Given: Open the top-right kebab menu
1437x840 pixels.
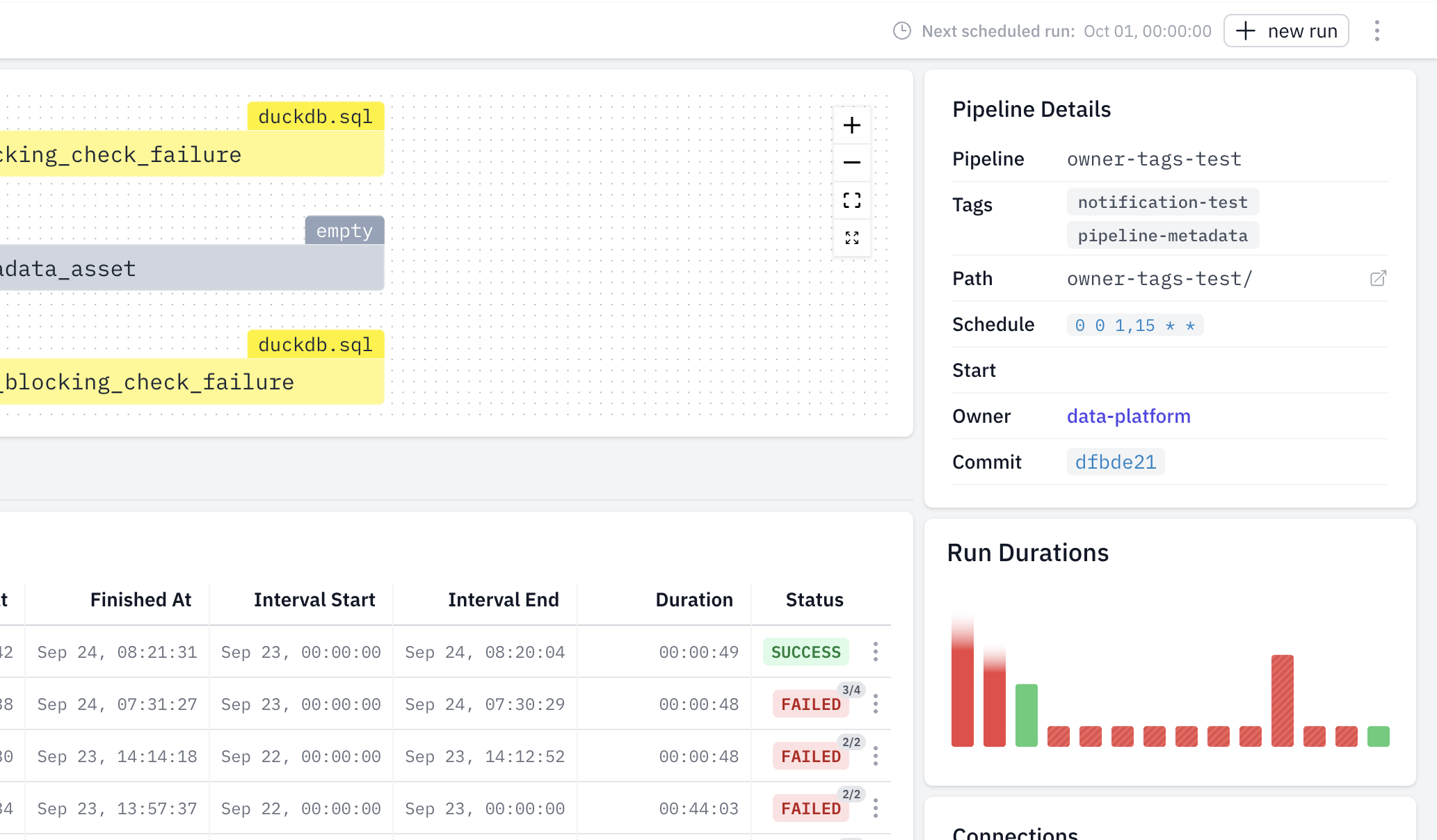Looking at the screenshot, I should 1377,31.
